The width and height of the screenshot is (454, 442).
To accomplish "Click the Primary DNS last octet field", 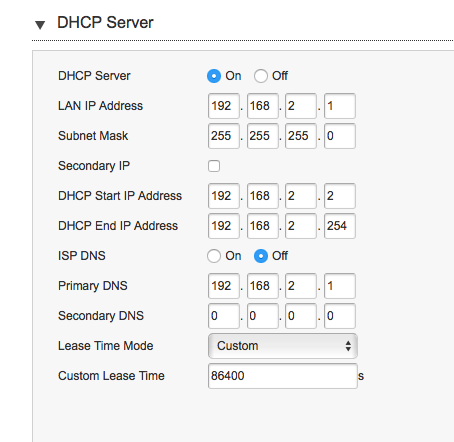I will point(340,286).
